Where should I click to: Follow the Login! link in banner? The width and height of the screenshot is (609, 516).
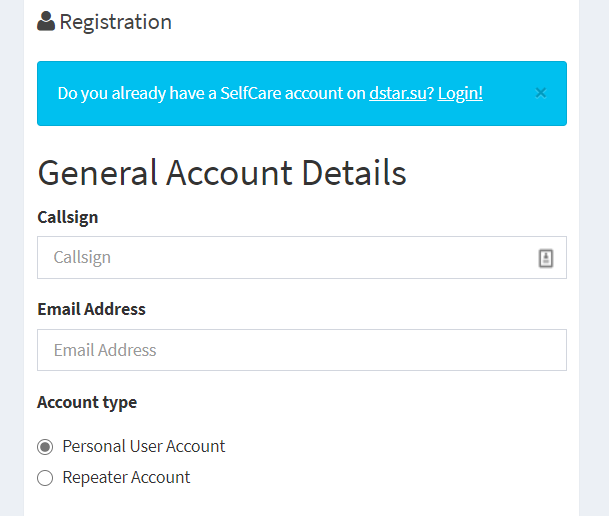[x=460, y=93]
